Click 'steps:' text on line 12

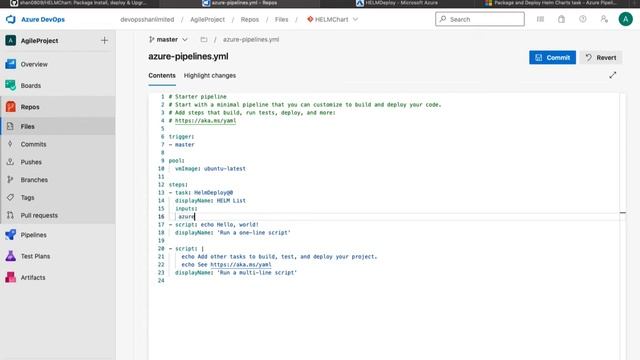coord(178,184)
